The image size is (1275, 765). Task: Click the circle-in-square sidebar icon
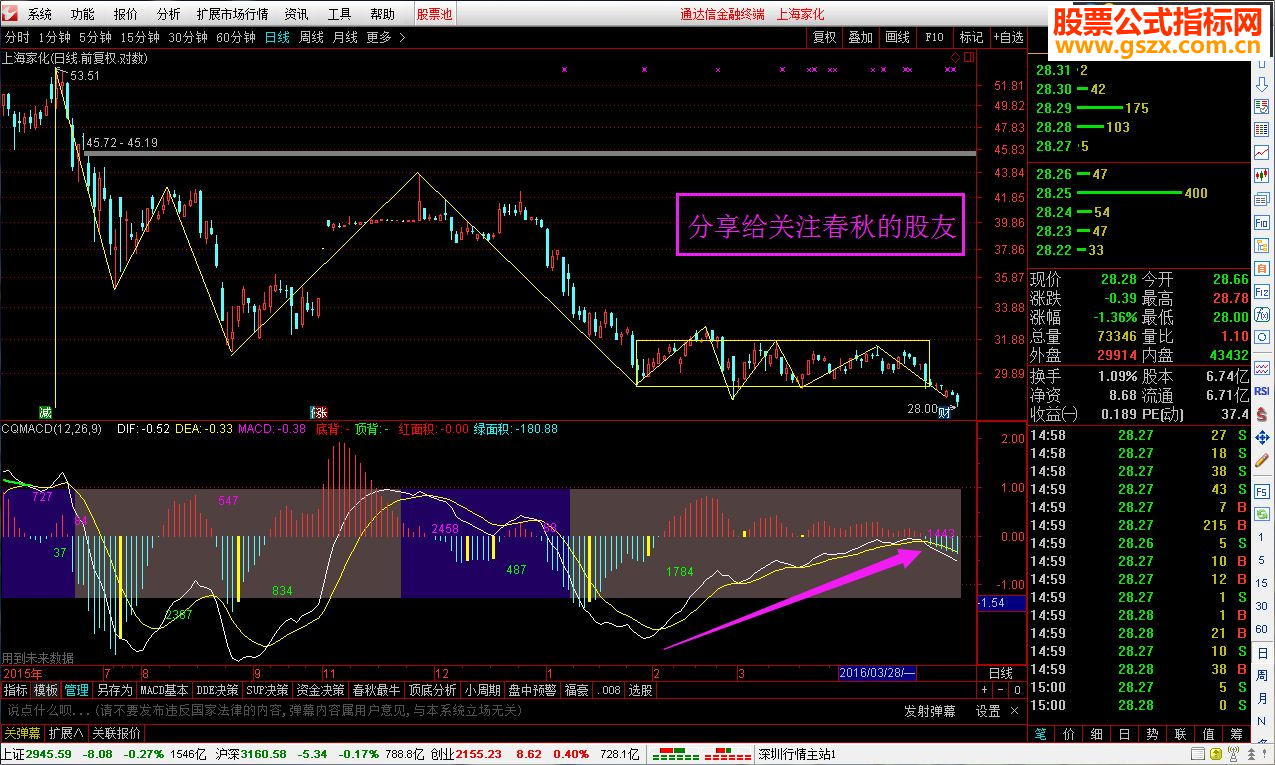click(x=1262, y=336)
